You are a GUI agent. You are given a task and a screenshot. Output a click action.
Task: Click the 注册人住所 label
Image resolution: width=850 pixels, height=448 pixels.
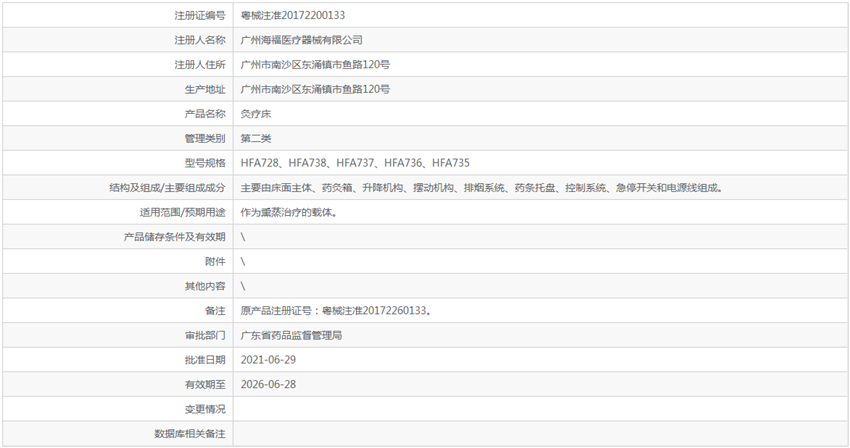tap(199, 65)
